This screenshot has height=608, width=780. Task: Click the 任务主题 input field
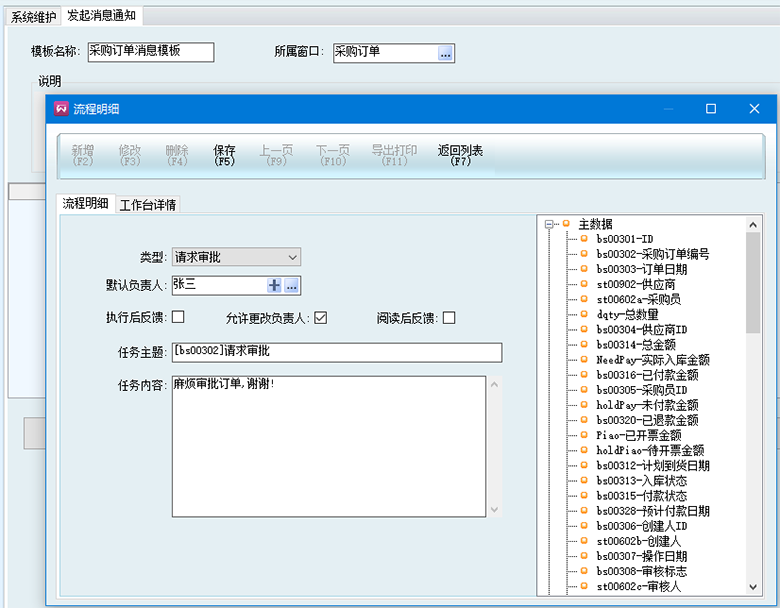336,352
